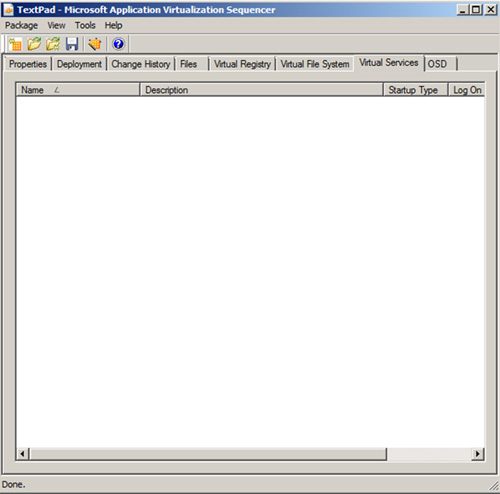This screenshot has height=494, width=500.
Task: Click the Open Package folder icon
Action: pyautogui.click(x=34, y=44)
